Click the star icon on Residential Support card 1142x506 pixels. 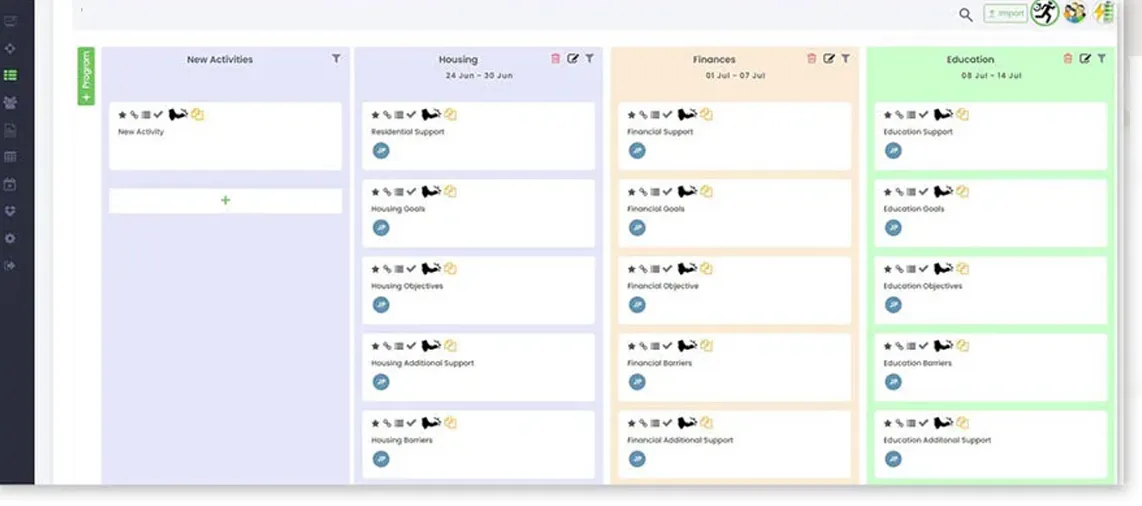[376, 115]
